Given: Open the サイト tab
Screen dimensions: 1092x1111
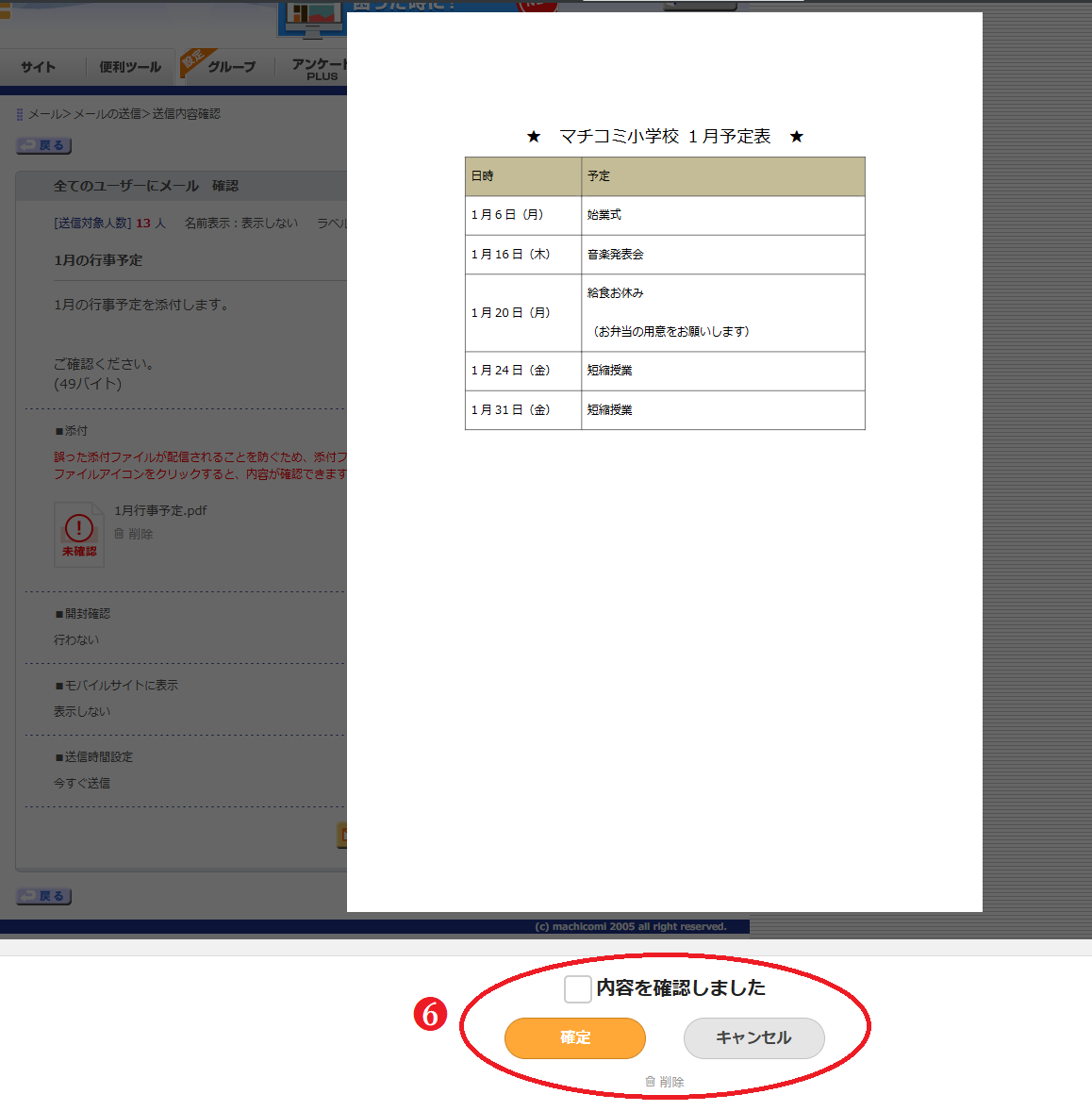Looking at the screenshot, I should 38,67.
